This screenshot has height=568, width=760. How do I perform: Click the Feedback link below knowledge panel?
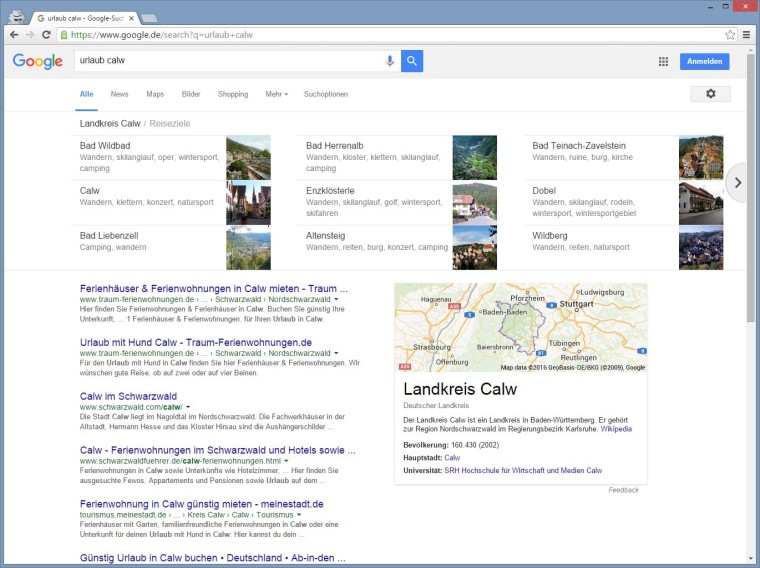(x=623, y=490)
